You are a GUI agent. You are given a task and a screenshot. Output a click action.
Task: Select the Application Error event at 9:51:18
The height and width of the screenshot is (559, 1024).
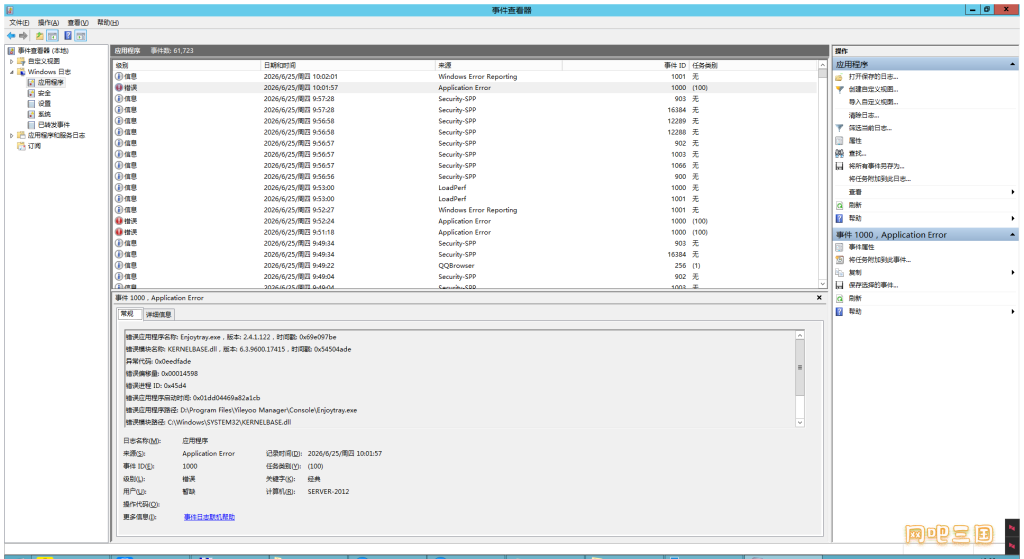pyautogui.click(x=464, y=232)
